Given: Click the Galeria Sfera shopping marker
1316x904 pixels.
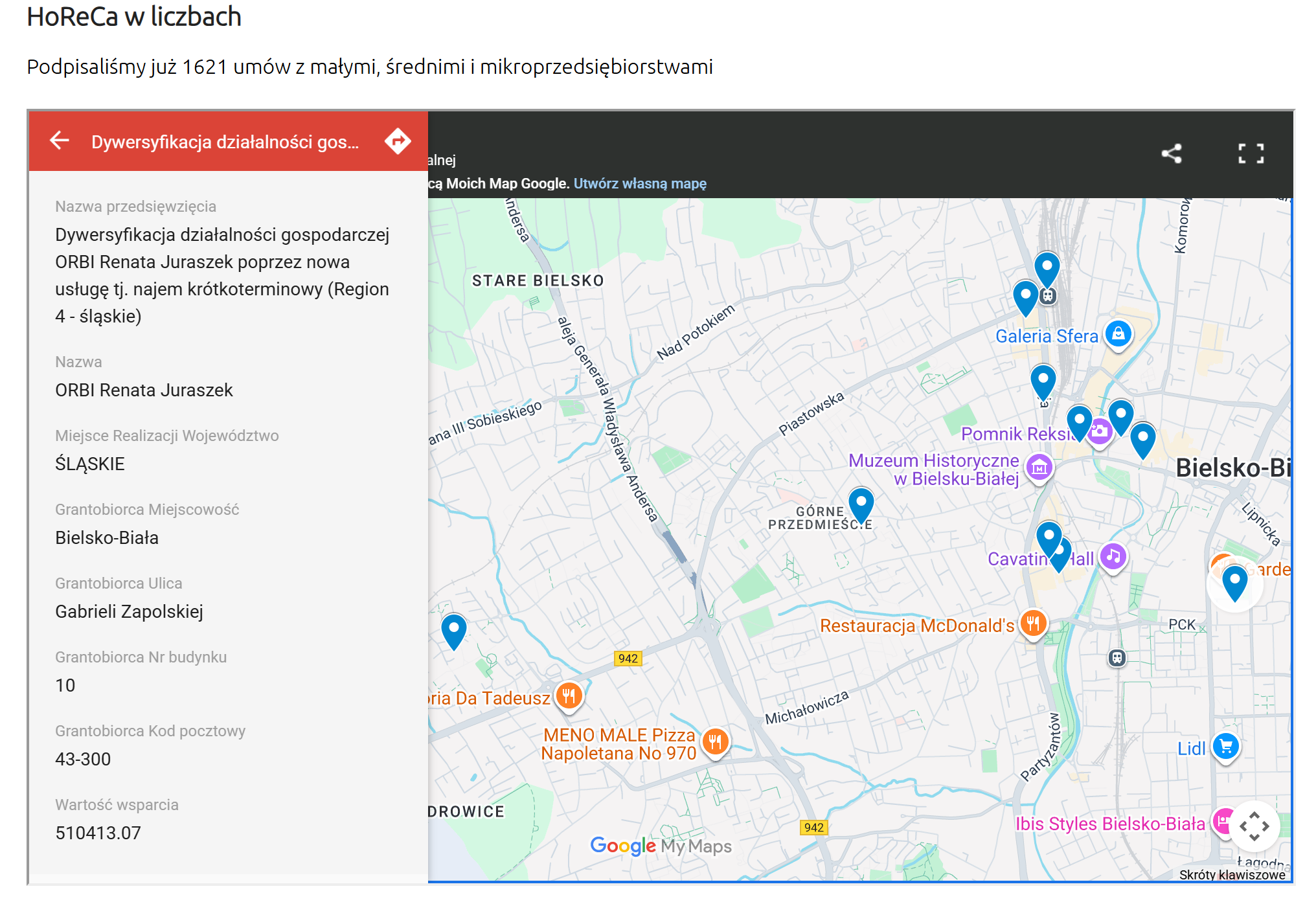Looking at the screenshot, I should pos(1118,334).
